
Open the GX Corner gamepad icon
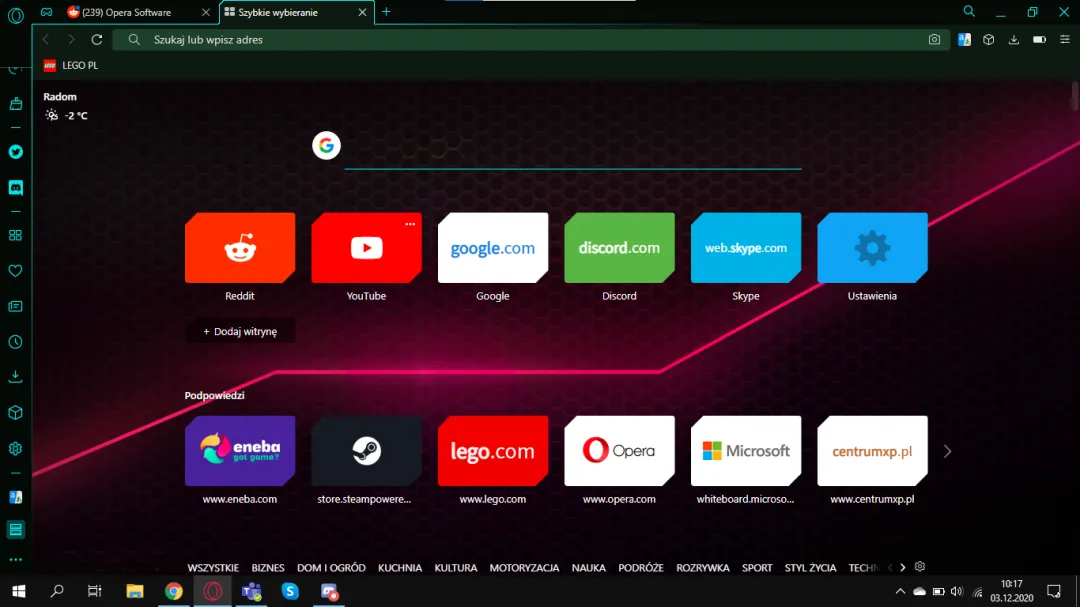[46, 12]
